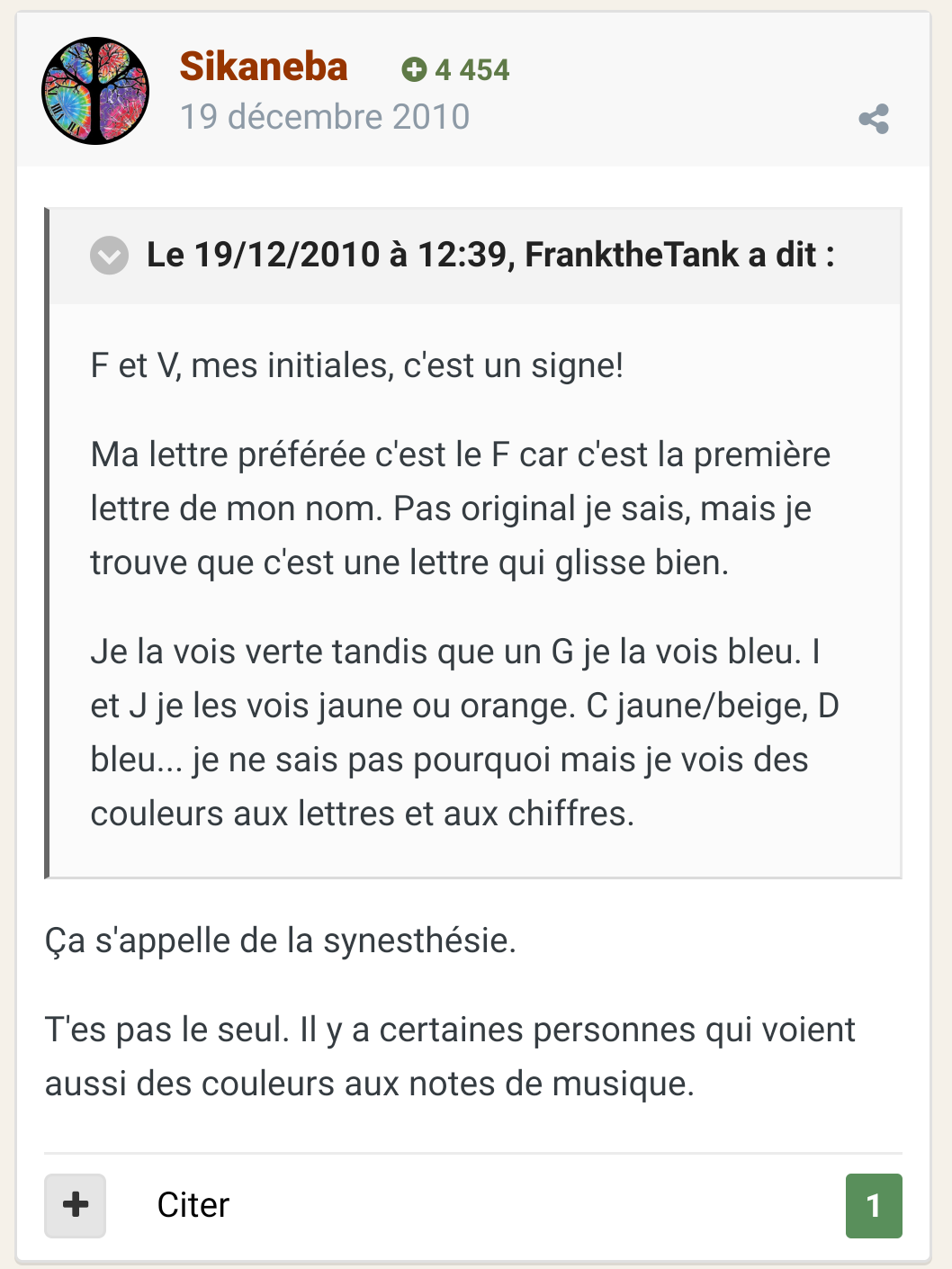Click the quoted paragraph starting Ma lettre préférée
This screenshot has width=952, height=1269.
(460, 508)
